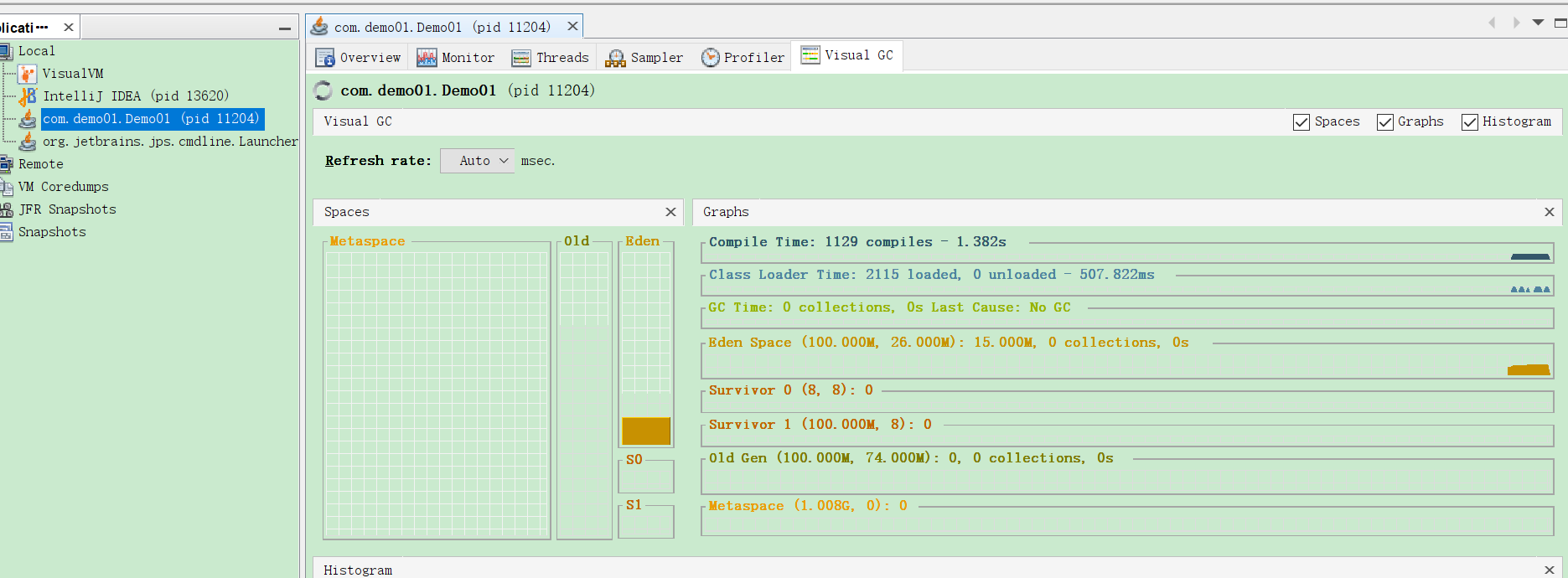Close the Graphs panel
1568x578 pixels.
(x=1550, y=212)
